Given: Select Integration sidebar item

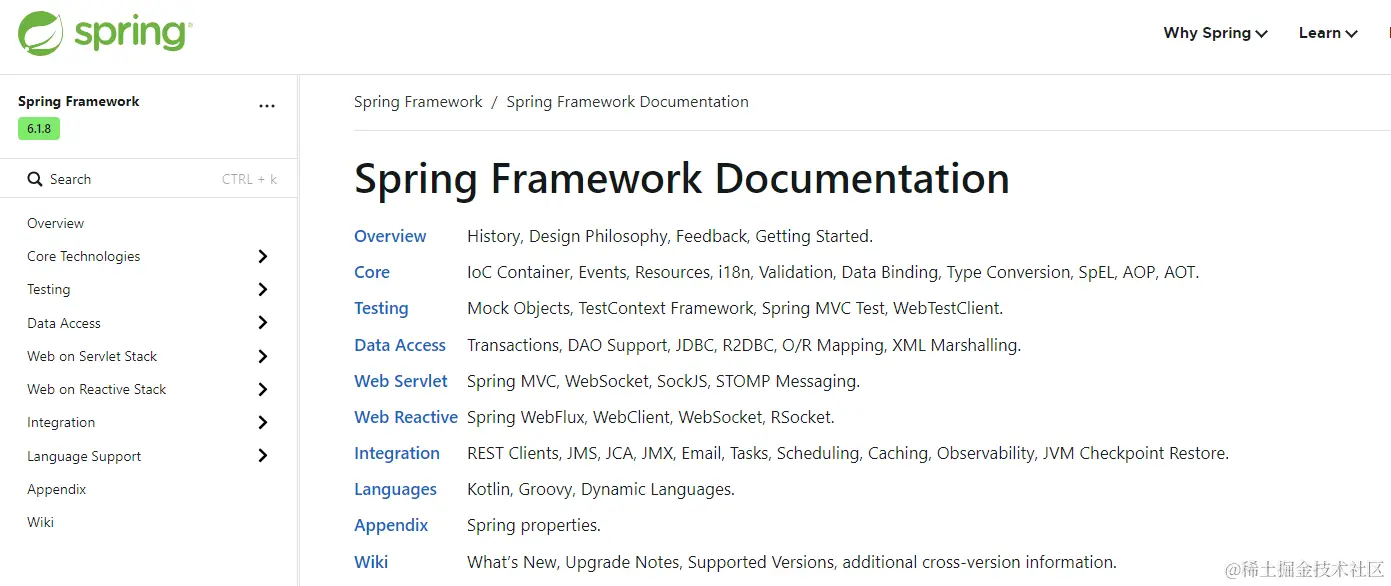Looking at the screenshot, I should tap(61, 422).
